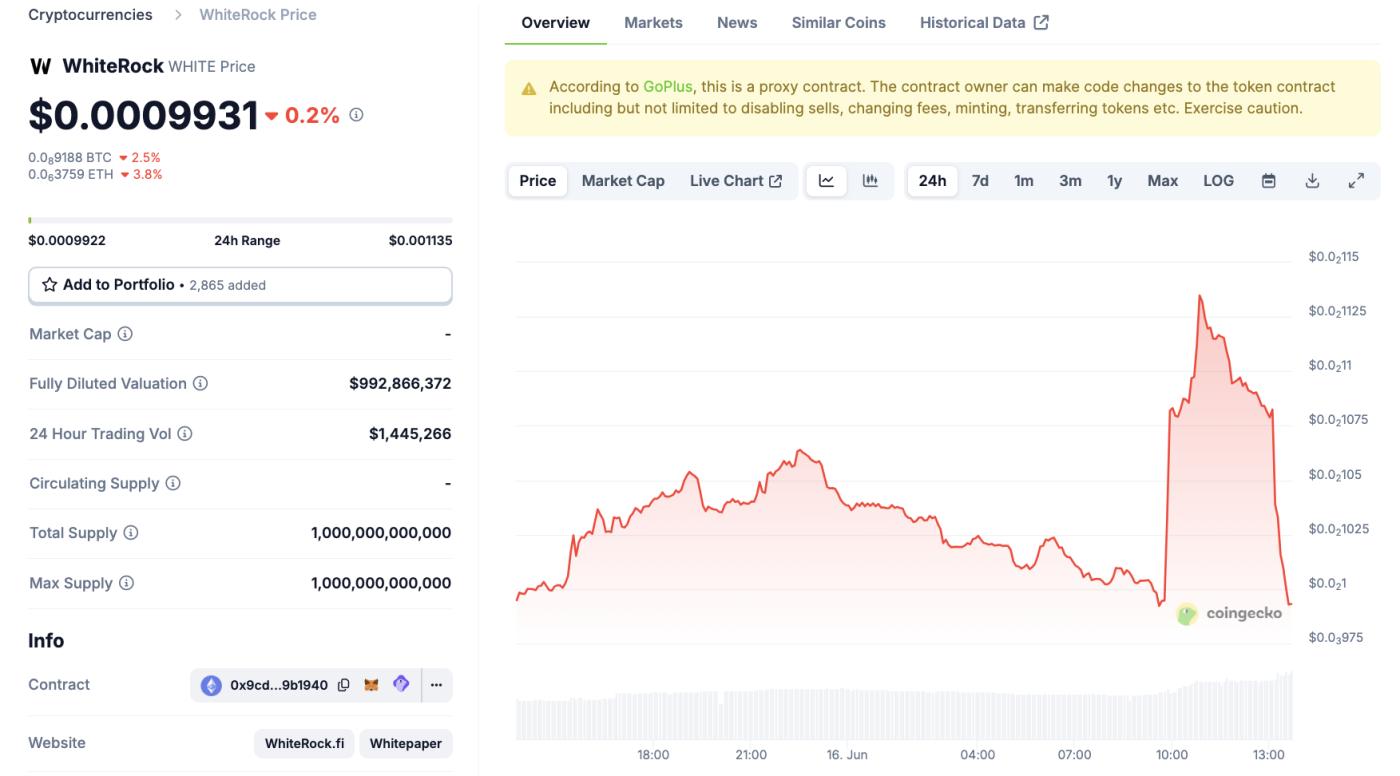The height and width of the screenshot is (776, 1400).
Task: Switch chart to Market Cap view
Action: pos(622,180)
